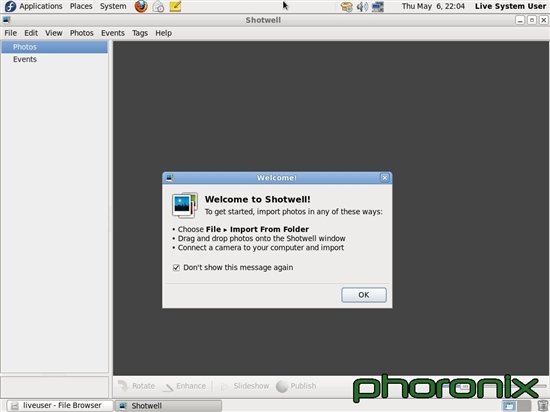The height and width of the screenshot is (412, 550).
Task: Click the Enhance toolbar button
Action: pos(185,386)
